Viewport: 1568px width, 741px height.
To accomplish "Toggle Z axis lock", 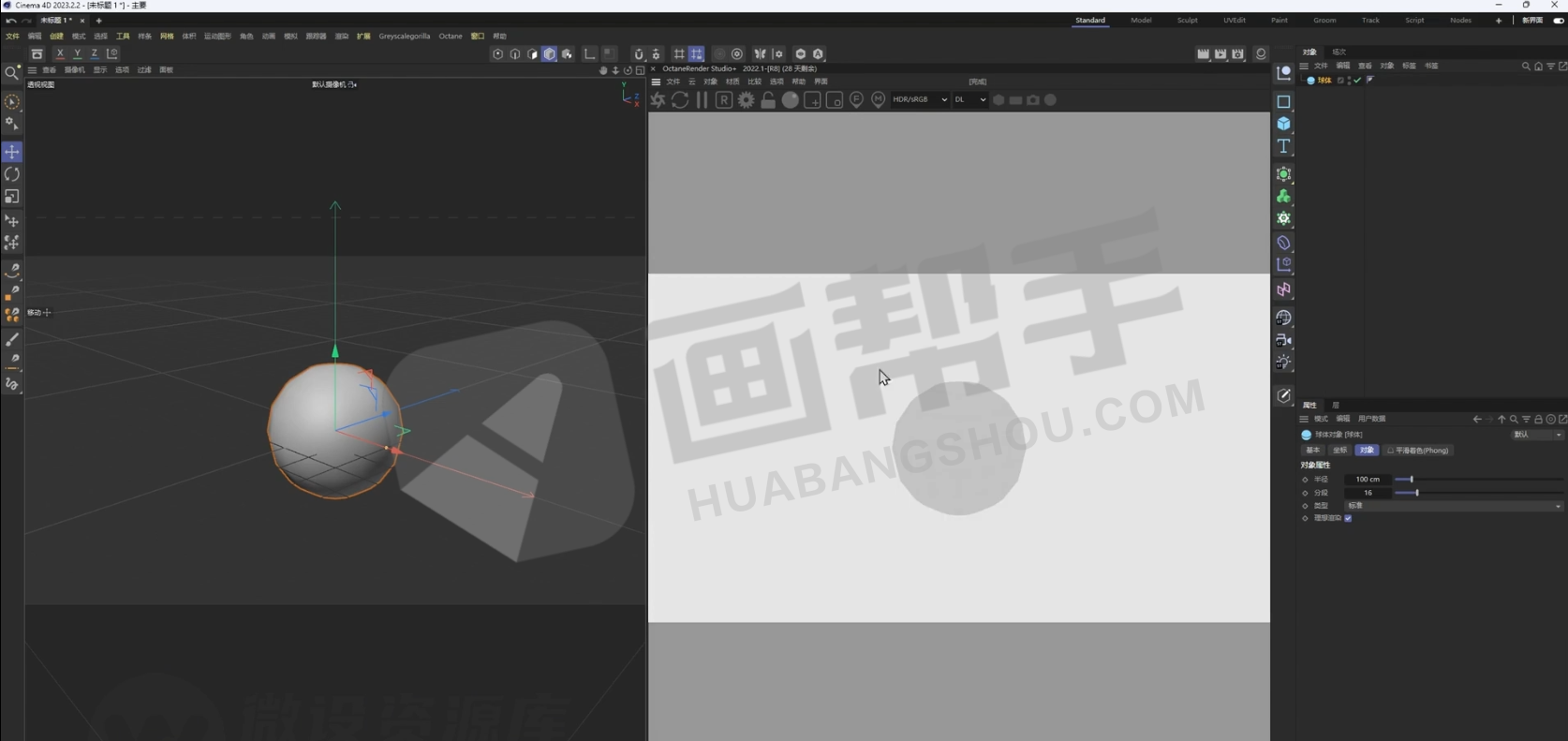I will tap(95, 53).
